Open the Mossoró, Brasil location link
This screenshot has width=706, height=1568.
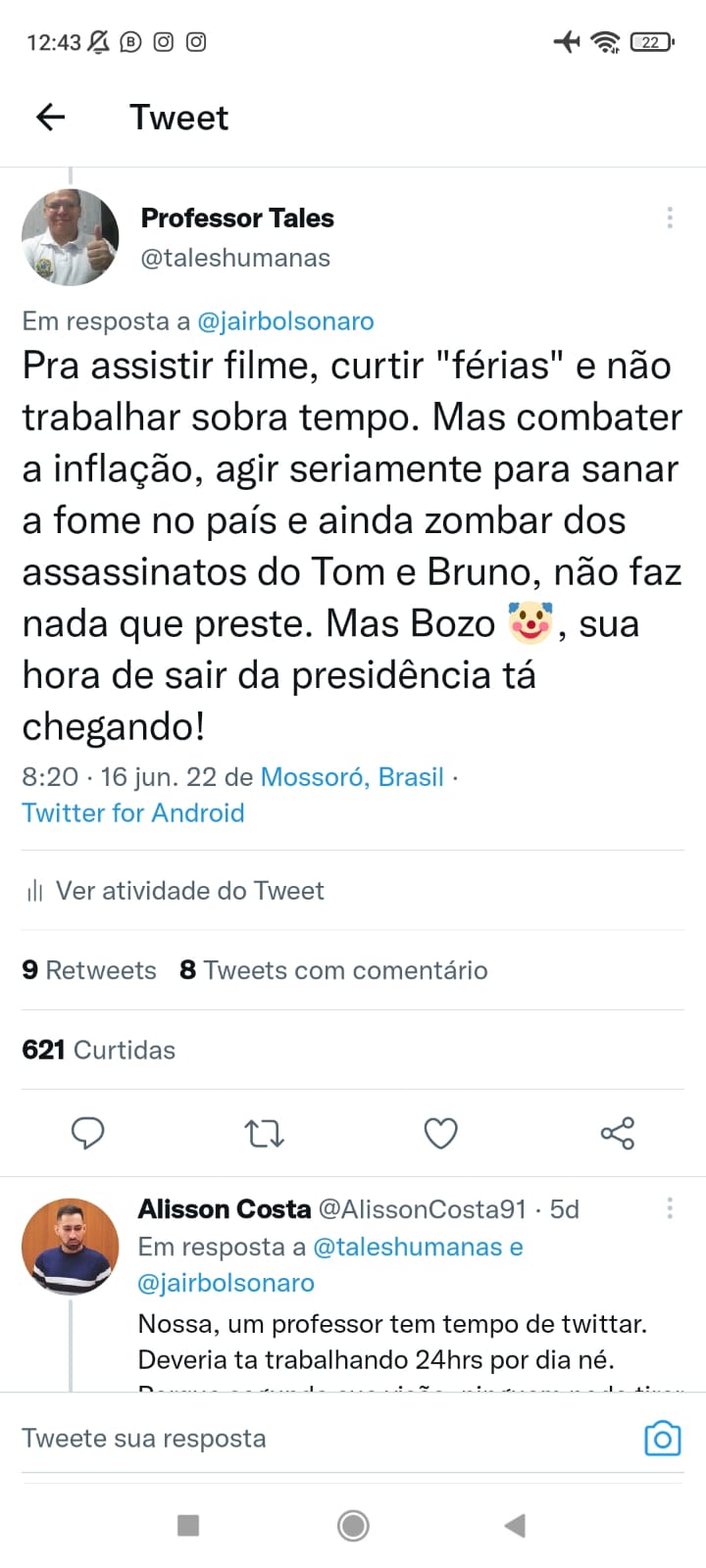[x=352, y=777]
